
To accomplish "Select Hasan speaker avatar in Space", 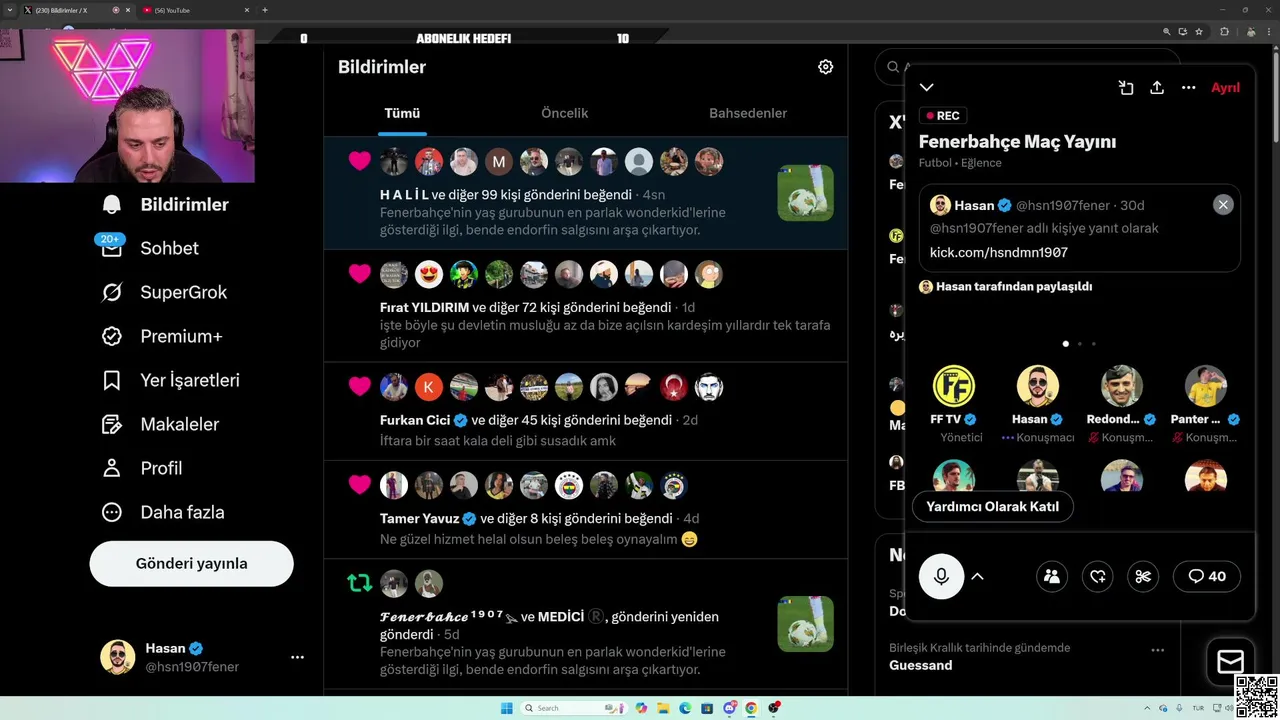I will (1038, 386).
